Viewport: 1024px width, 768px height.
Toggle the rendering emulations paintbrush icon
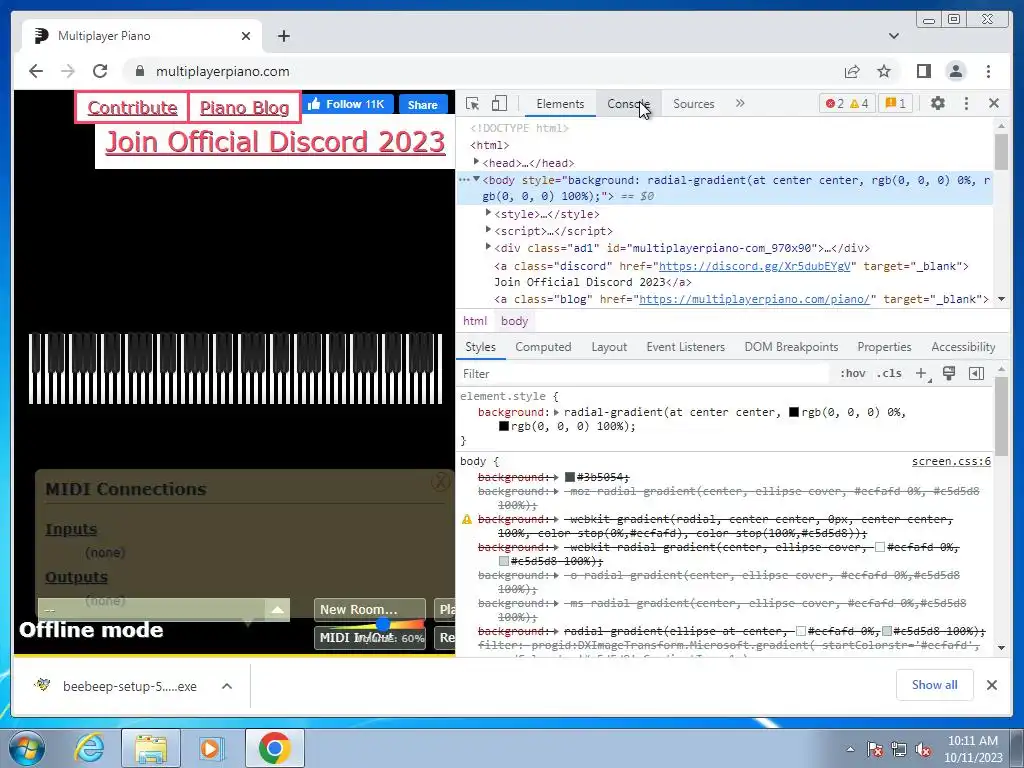point(949,374)
